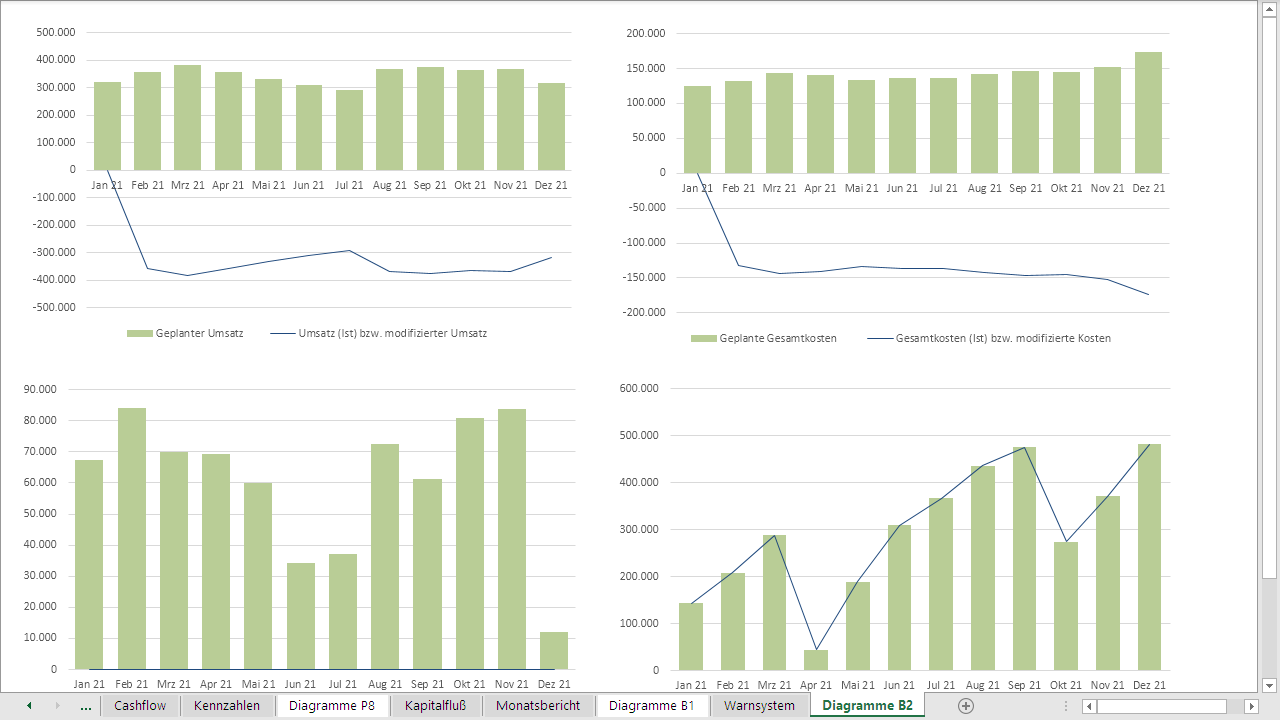
Task: Click the horizontal scrollbar right arrow
Action: point(1250,706)
